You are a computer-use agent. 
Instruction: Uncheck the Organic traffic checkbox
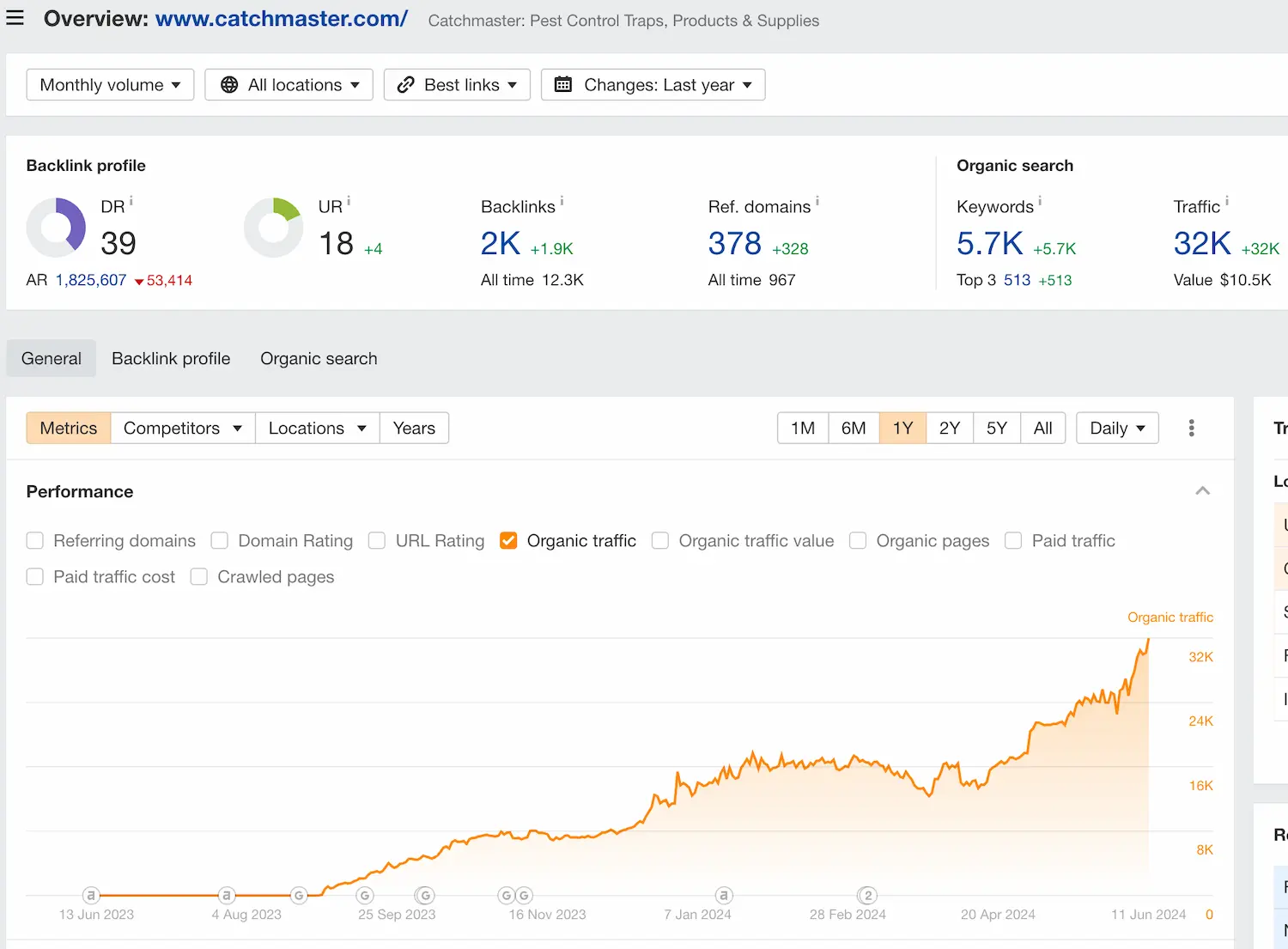click(x=508, y=540)
